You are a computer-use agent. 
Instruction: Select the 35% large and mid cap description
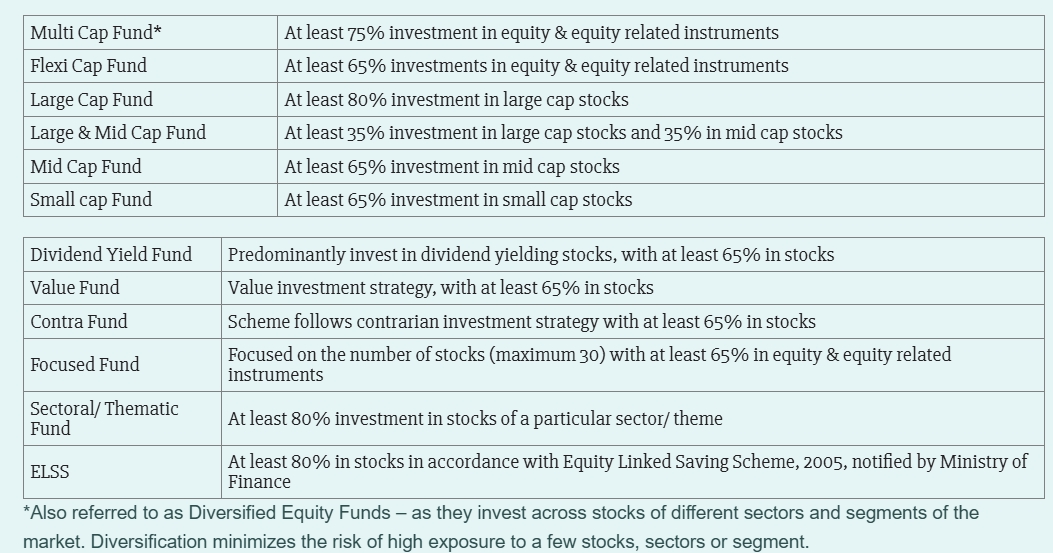coord(563,133)
